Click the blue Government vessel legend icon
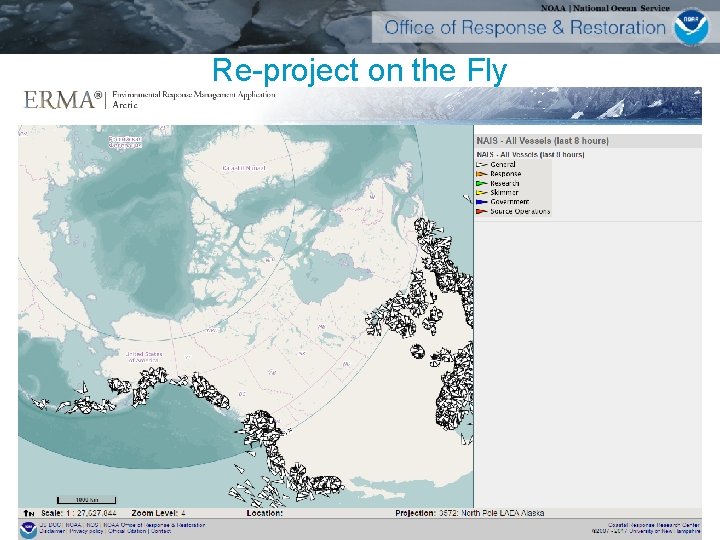Viewport: 720px width, 540px height. [481, 202]
